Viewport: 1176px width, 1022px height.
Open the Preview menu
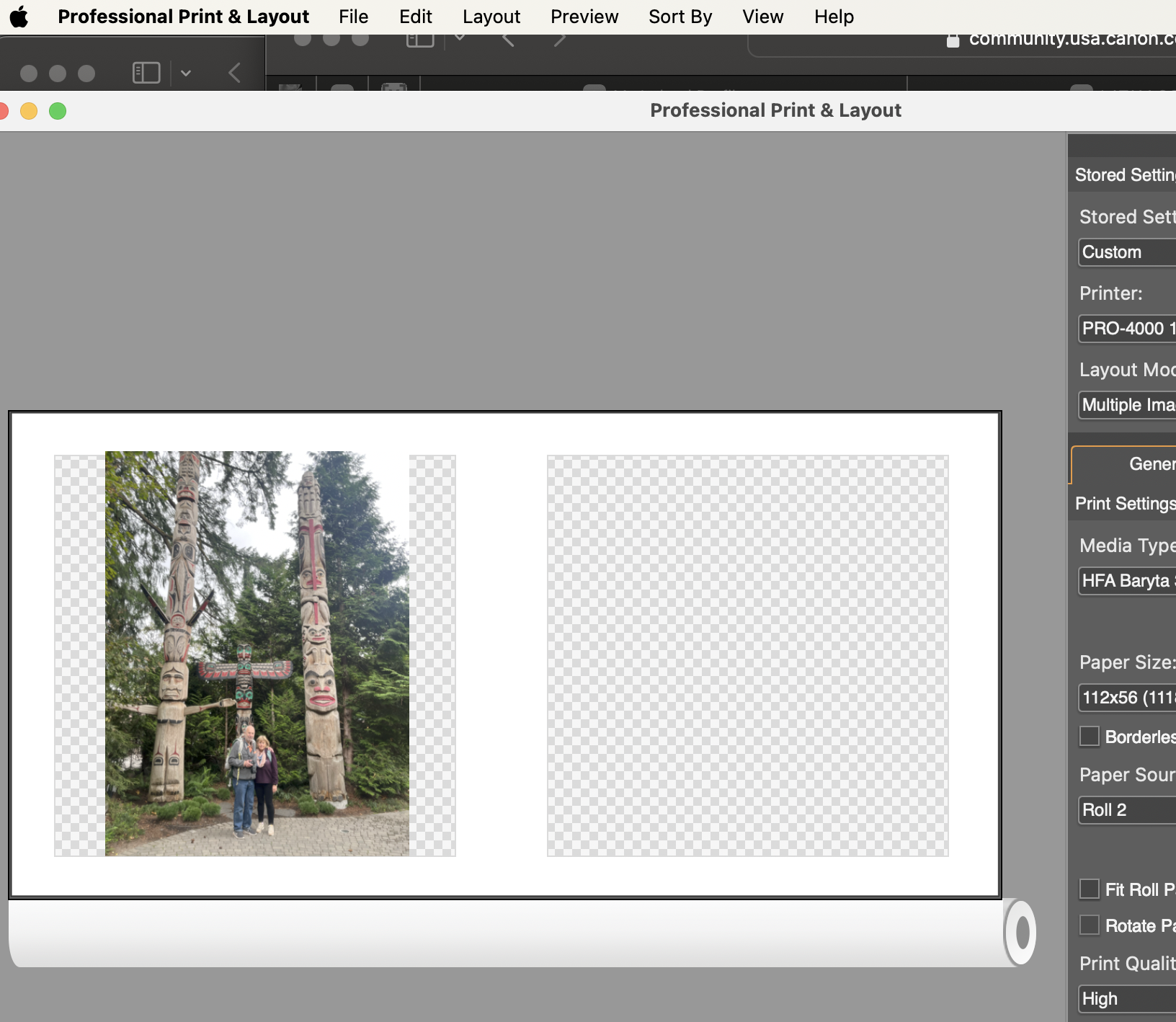point(584,16)
